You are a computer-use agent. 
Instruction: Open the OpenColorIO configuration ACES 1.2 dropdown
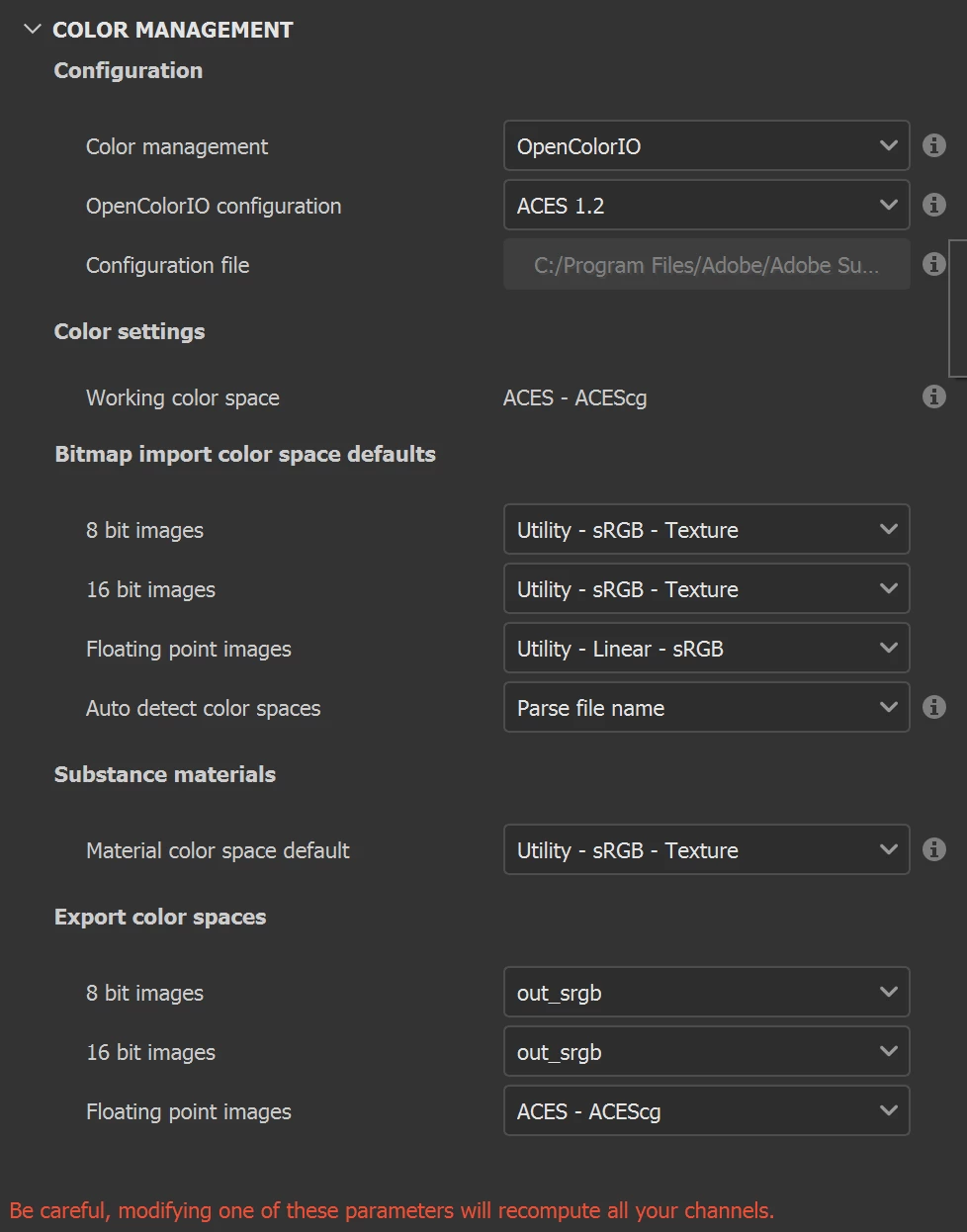706,206
